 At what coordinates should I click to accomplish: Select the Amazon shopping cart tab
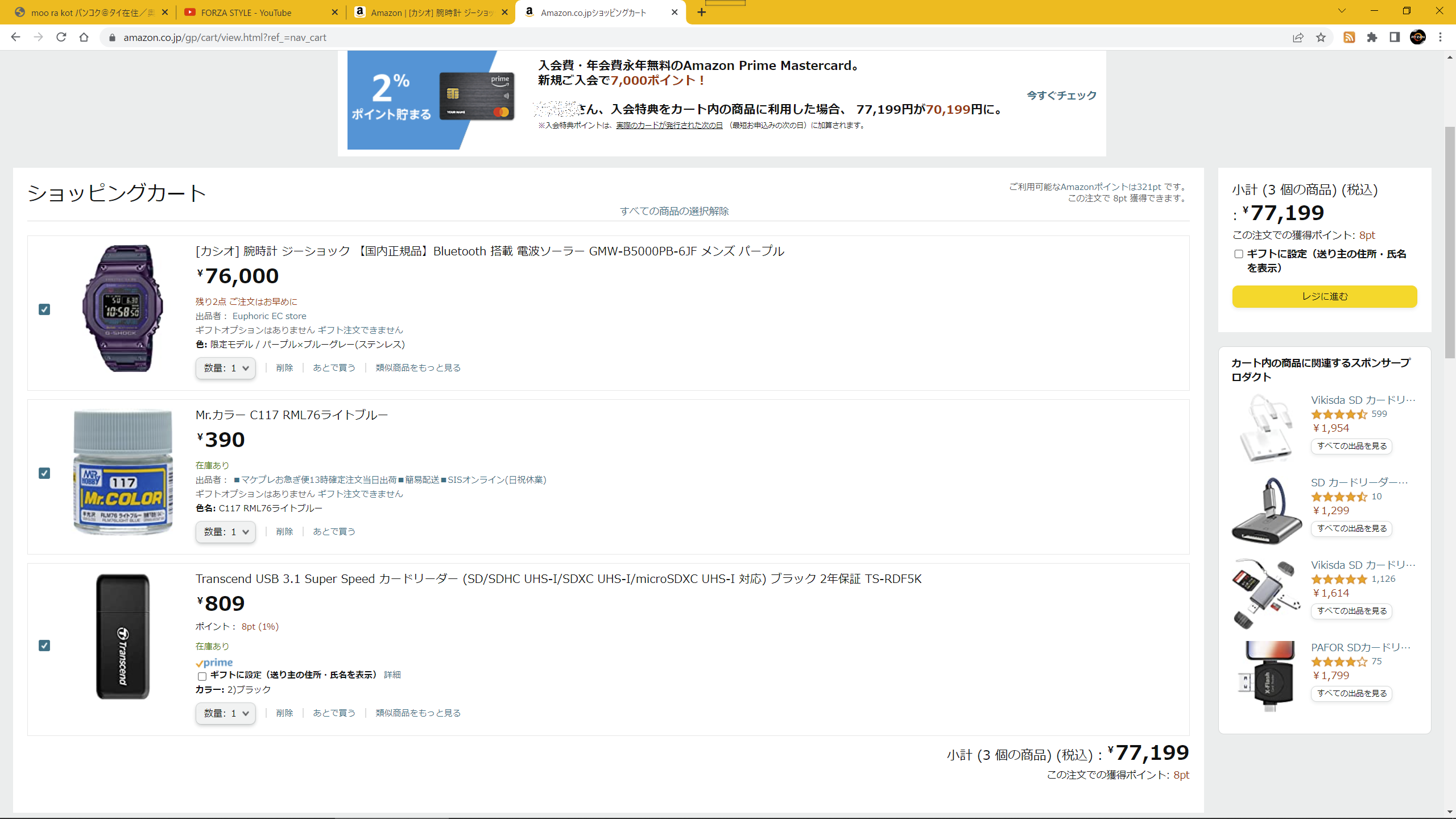coord(600,13)
